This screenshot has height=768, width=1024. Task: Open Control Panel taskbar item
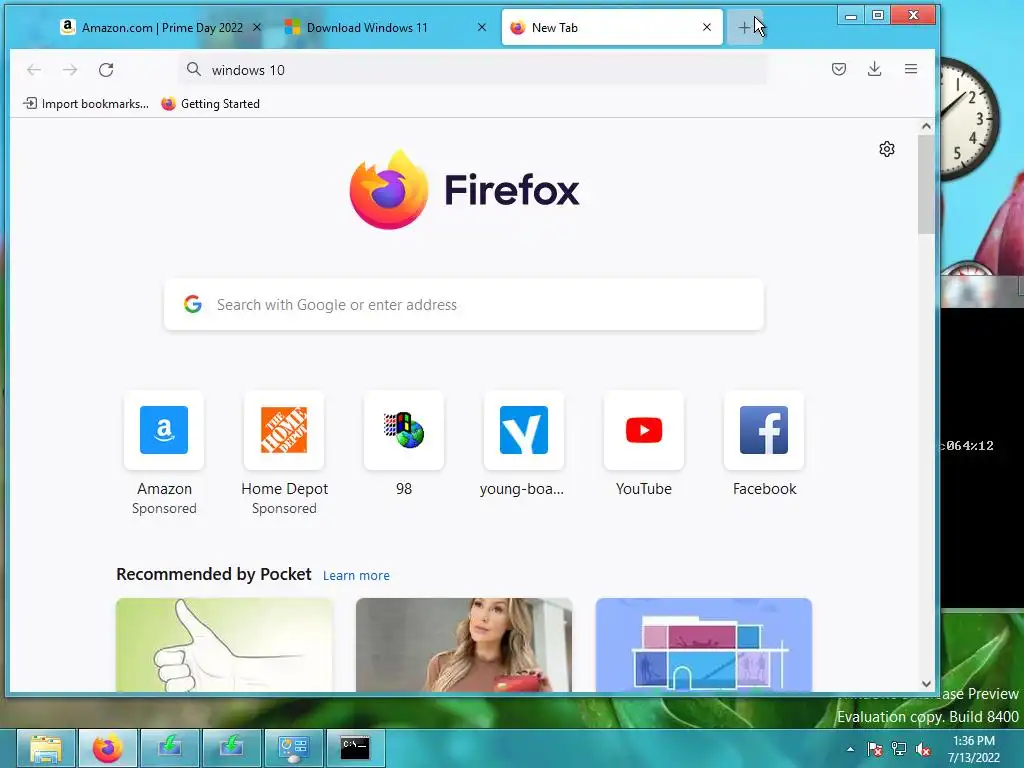294,748
